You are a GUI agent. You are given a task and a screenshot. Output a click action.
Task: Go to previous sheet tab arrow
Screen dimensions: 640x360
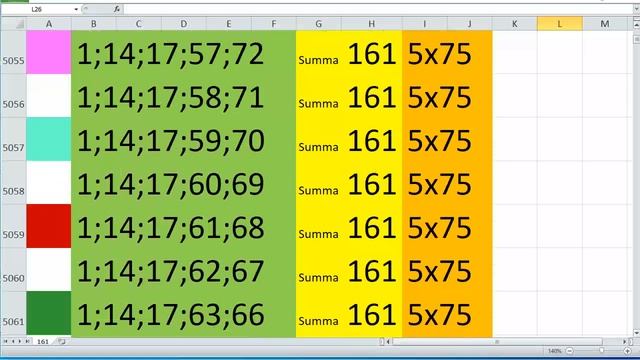[x=13, y=341]
